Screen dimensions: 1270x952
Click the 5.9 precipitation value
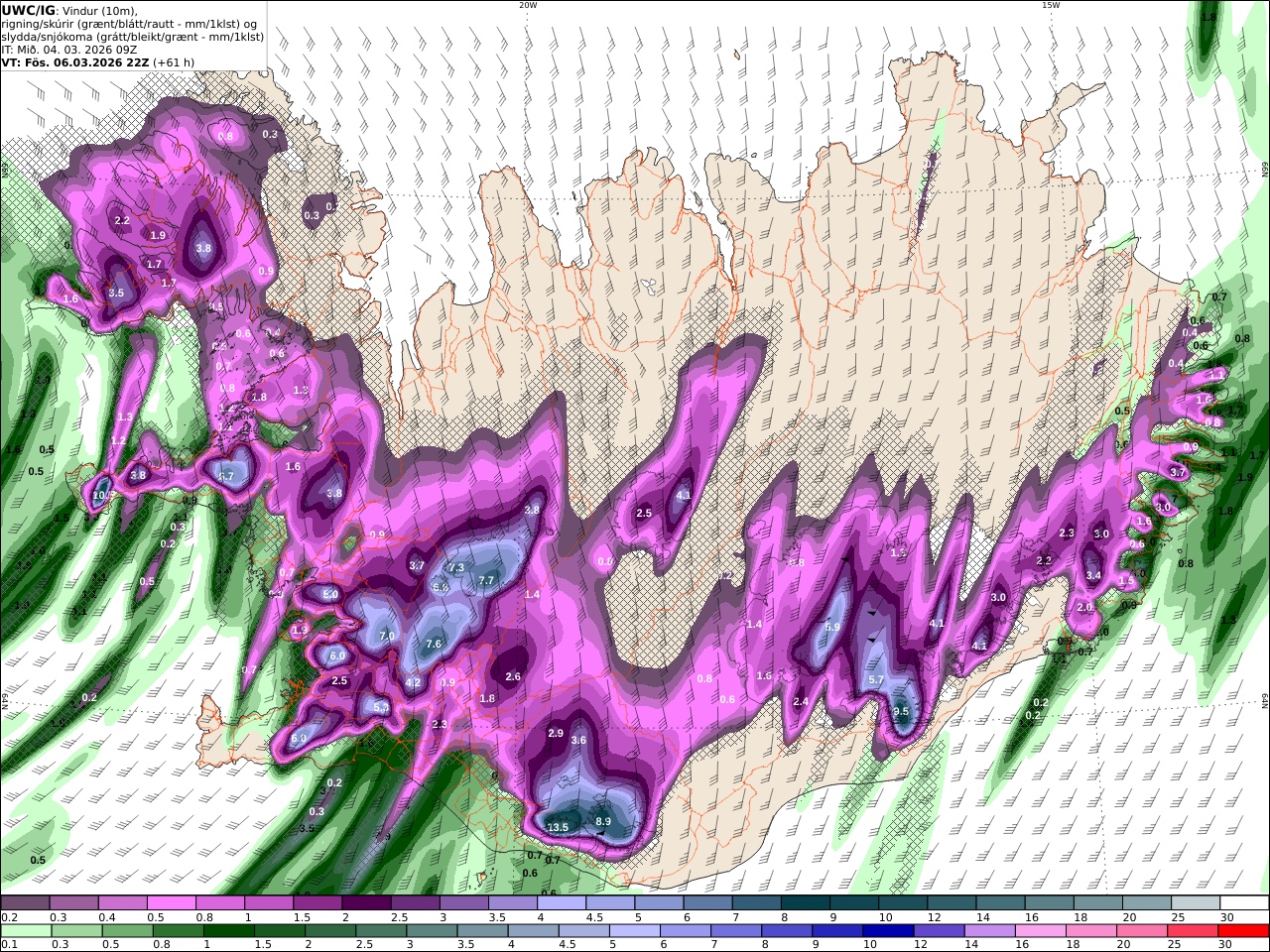(832, 627)
